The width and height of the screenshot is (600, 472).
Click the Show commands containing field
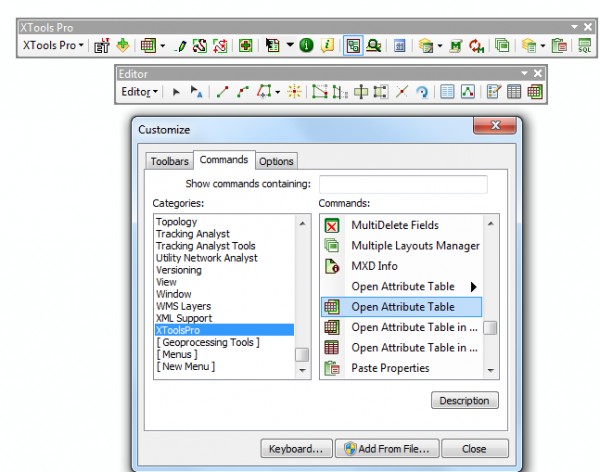(403, 184)
